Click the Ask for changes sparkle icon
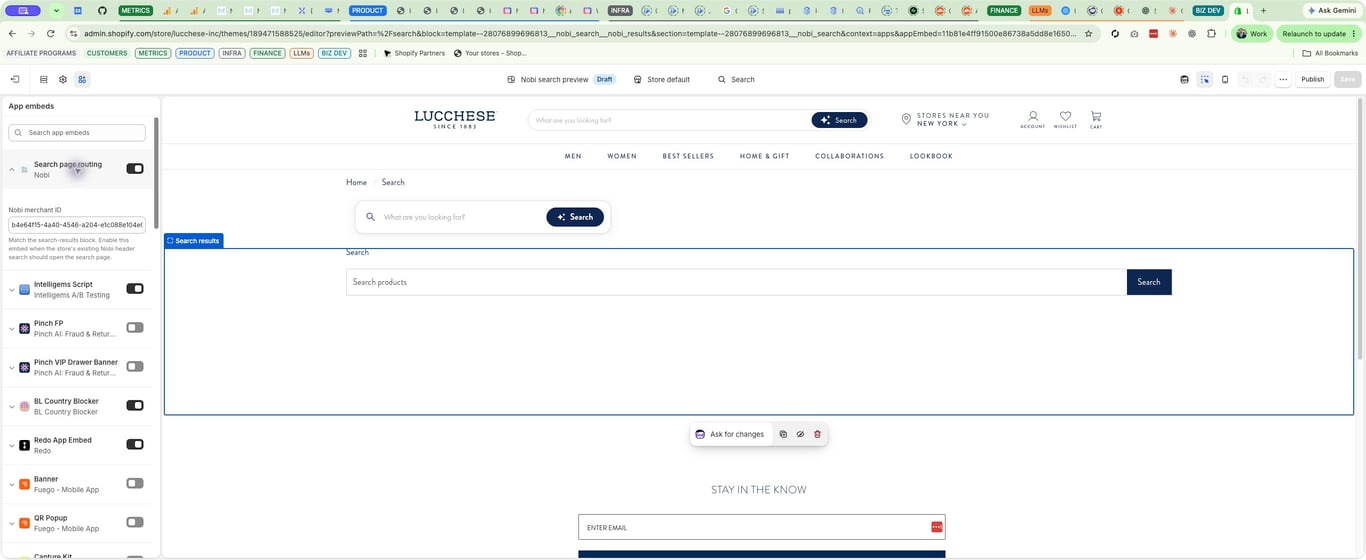Viewport: 1366px width, 560px height. pos(700,434)
